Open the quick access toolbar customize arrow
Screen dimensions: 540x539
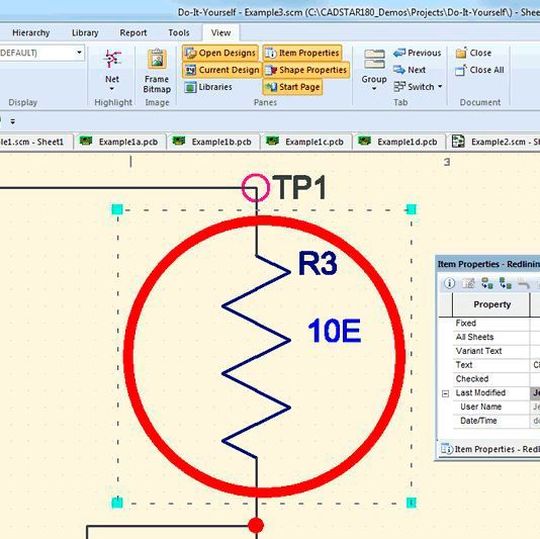[x=13, y=121]
